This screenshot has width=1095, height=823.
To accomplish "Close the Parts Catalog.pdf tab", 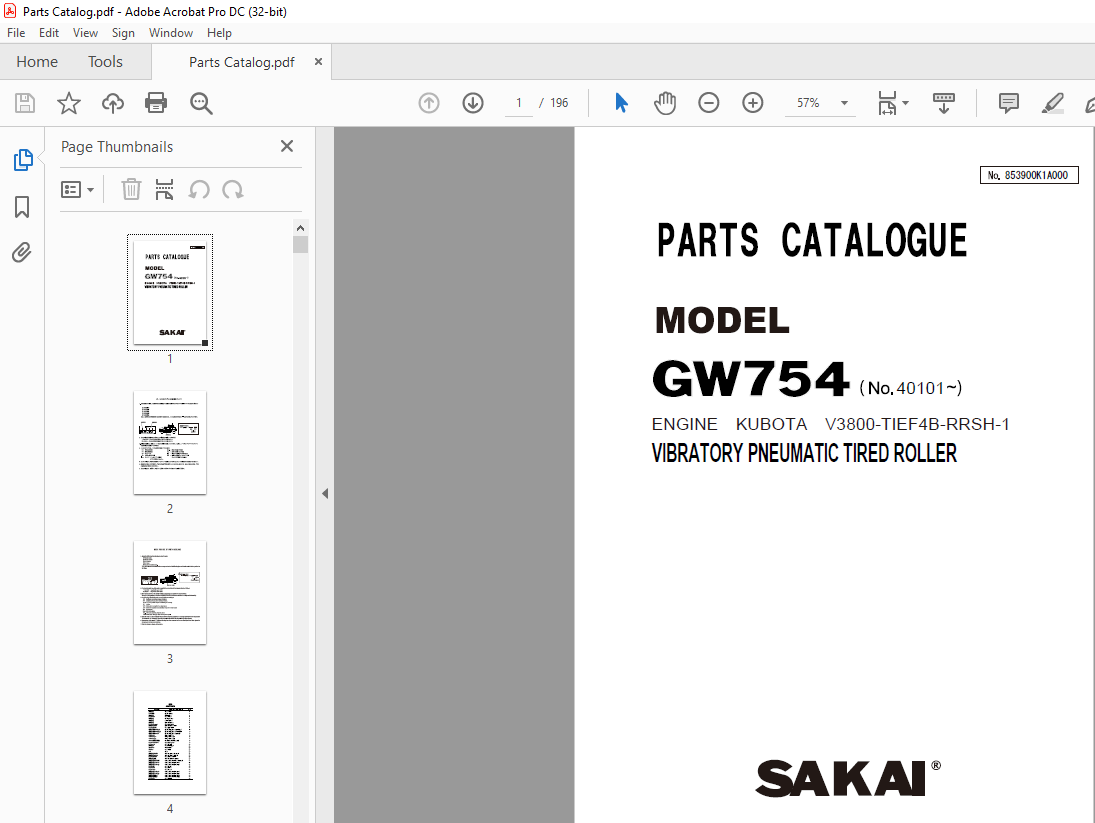I will 318,61.
